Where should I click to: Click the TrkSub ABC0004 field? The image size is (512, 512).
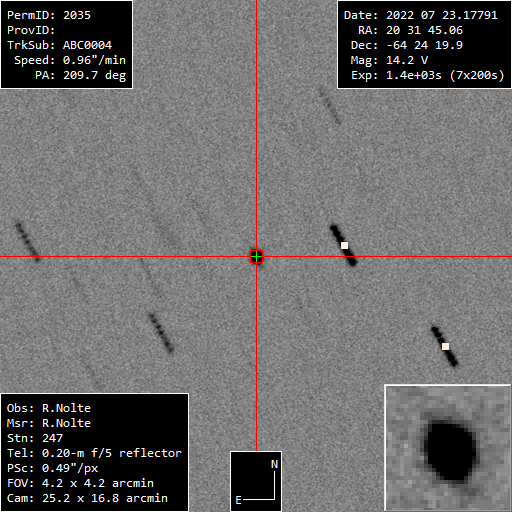(x=59, y=45)
